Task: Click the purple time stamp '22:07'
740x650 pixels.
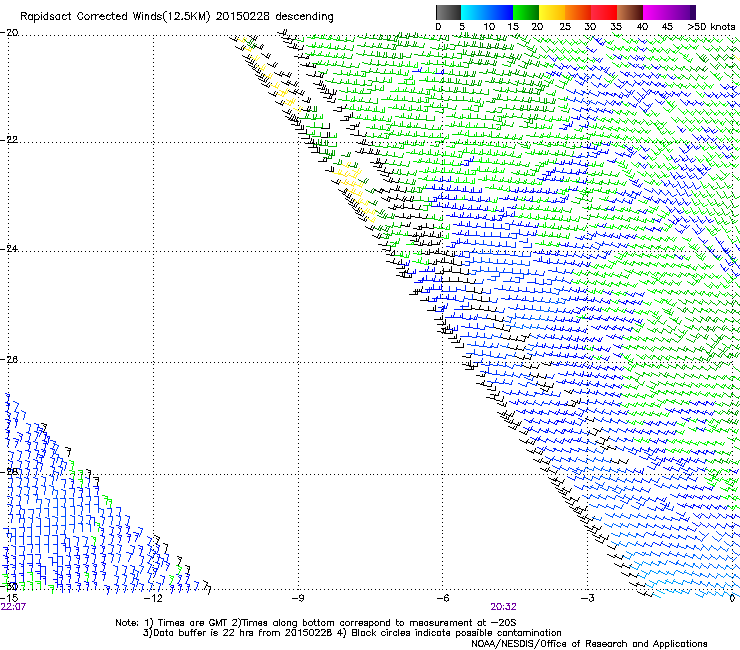Action: pyautogui.click(x=13, y=607)
